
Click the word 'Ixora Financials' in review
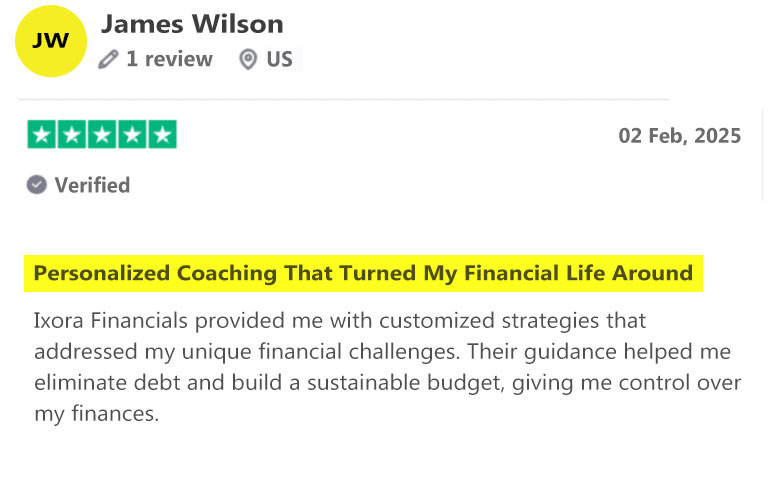coord(111,321)
